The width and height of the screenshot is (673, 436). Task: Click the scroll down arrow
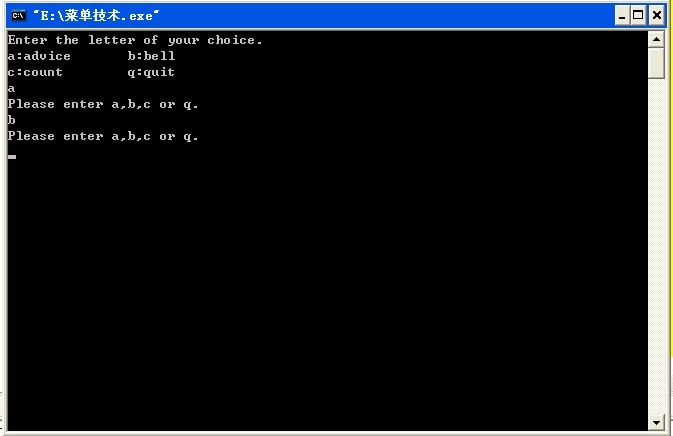[656, 423]
